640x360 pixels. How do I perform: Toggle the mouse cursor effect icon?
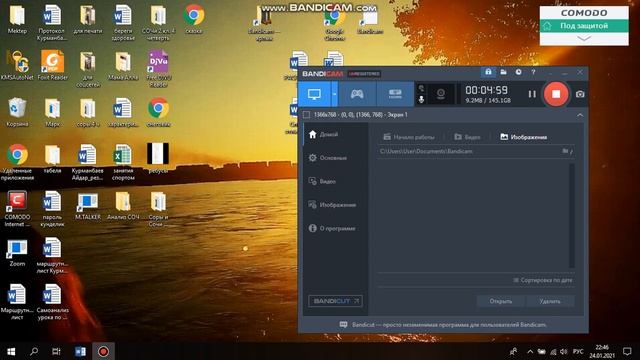(x=422, y=88)
